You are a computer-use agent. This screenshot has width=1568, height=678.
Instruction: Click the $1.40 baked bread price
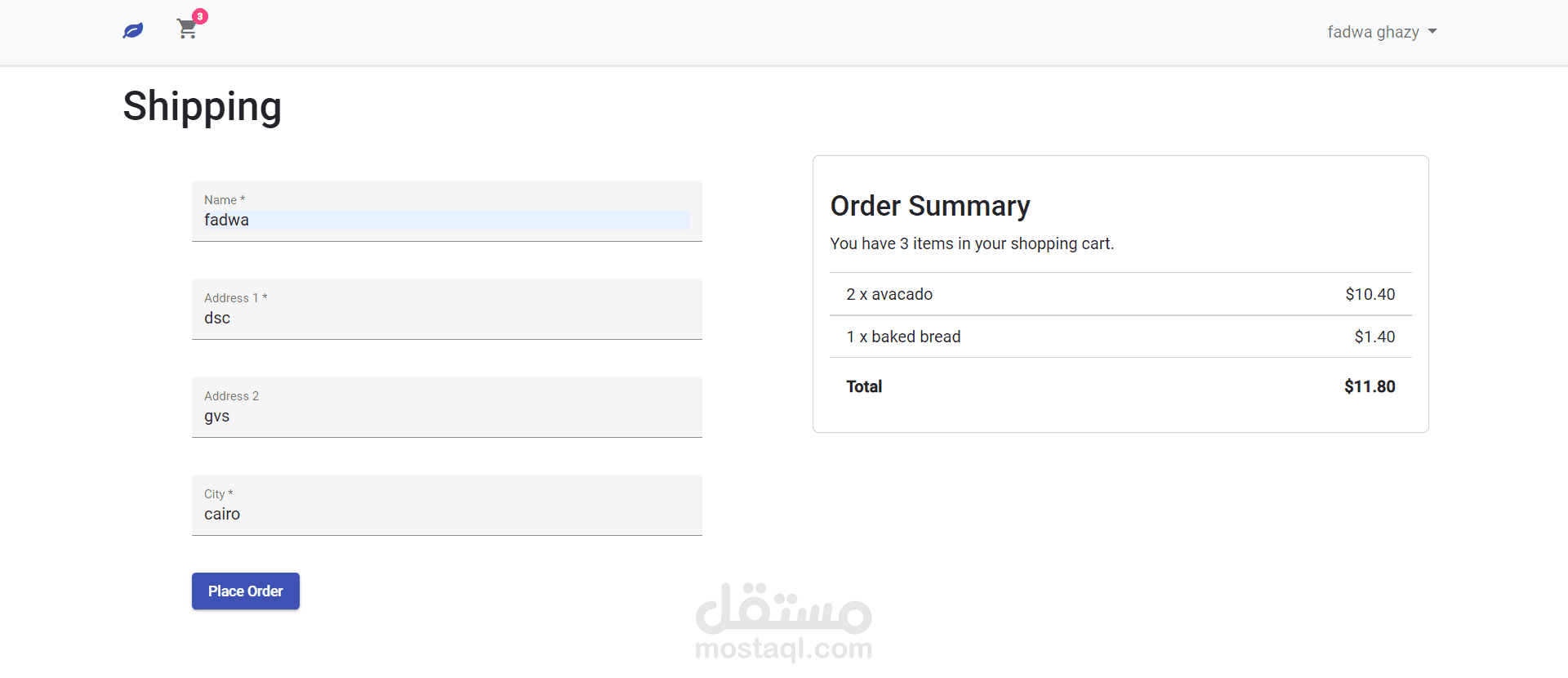[x=1374, y=337]
